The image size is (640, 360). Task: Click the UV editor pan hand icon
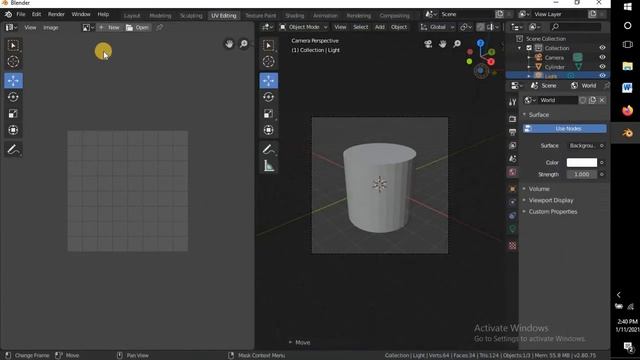229,44
